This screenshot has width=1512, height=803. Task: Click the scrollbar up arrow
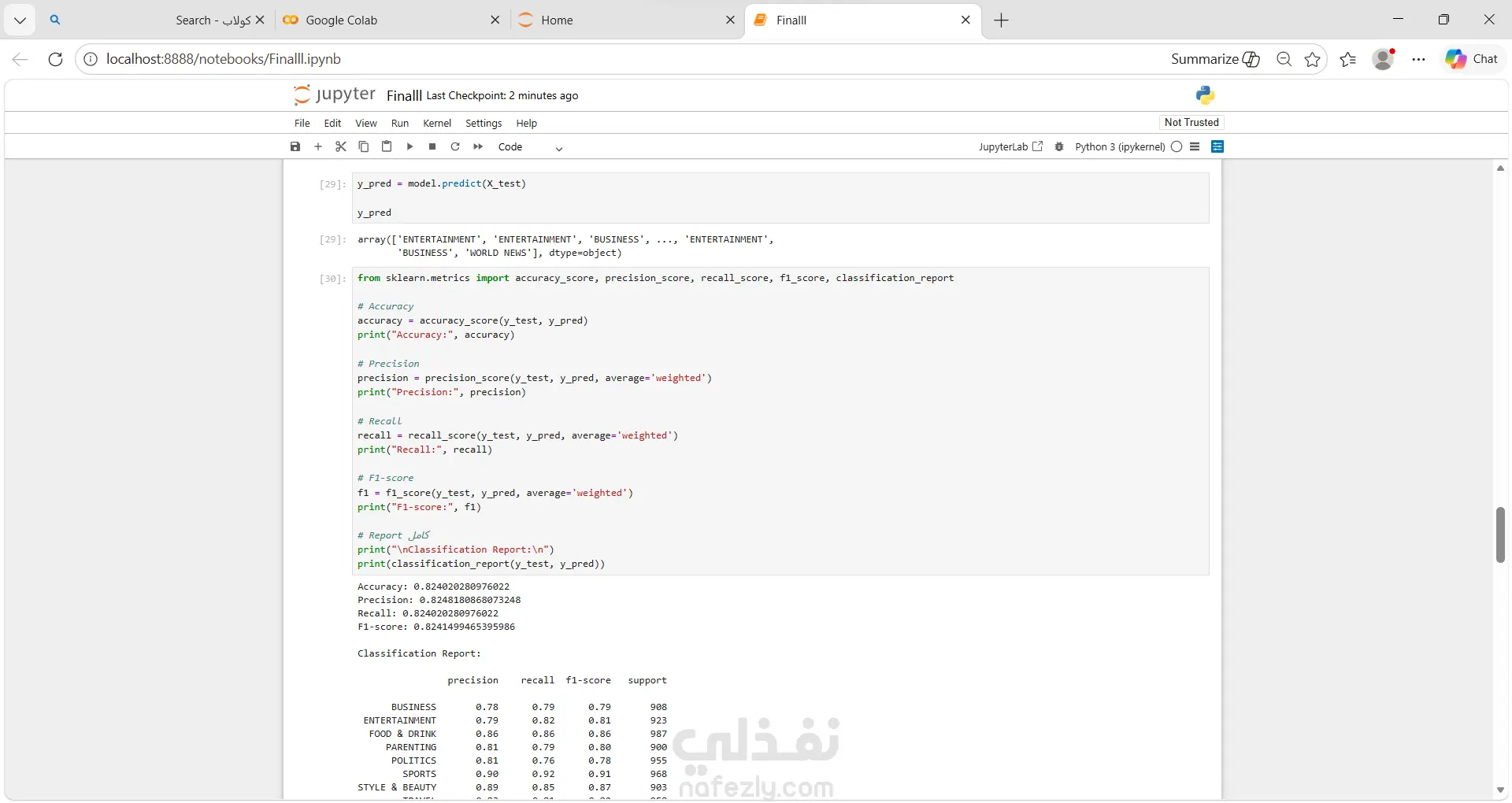pos(1500,168)
